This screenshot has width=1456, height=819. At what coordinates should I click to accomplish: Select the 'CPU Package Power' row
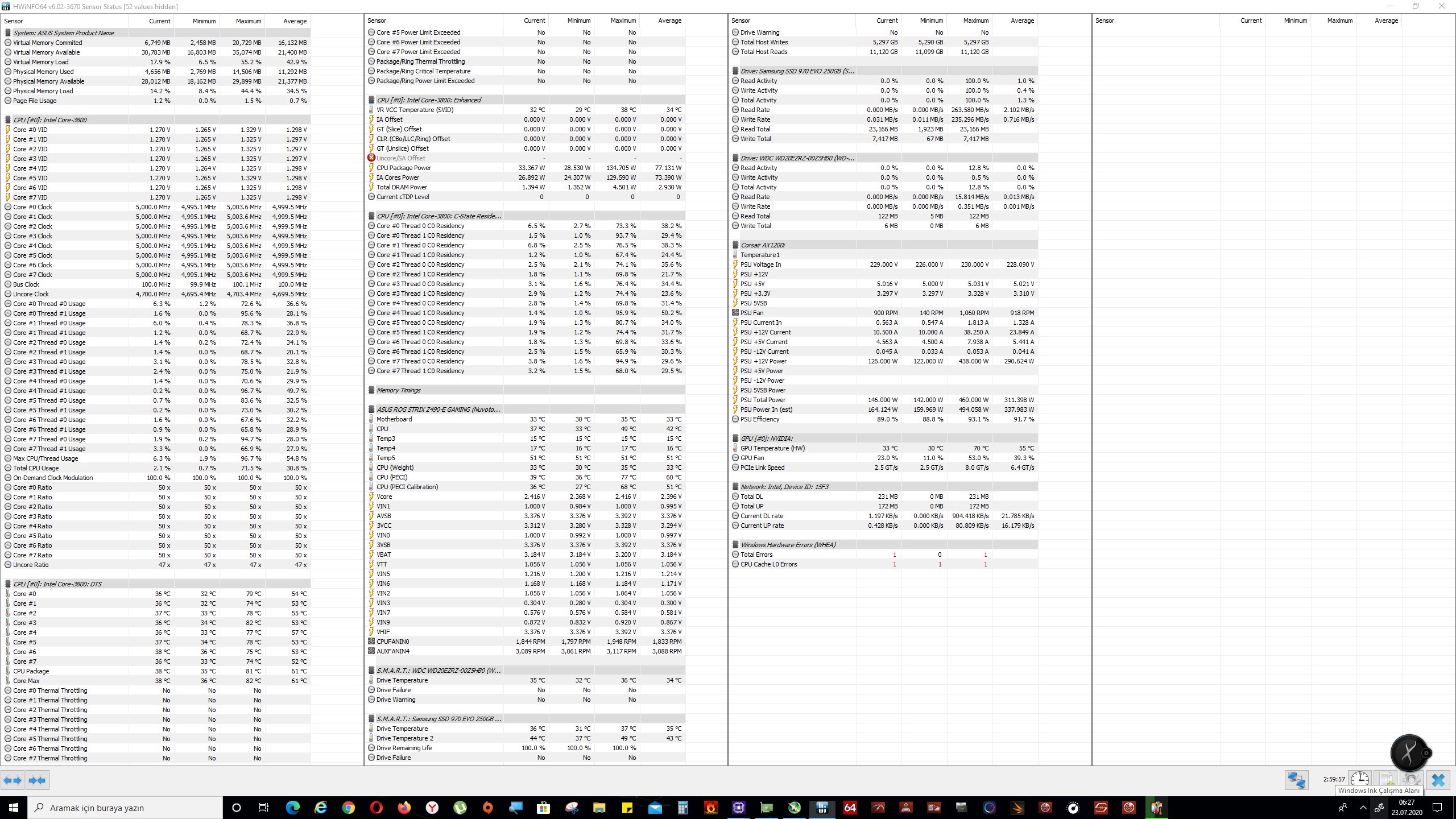(525, 168)
